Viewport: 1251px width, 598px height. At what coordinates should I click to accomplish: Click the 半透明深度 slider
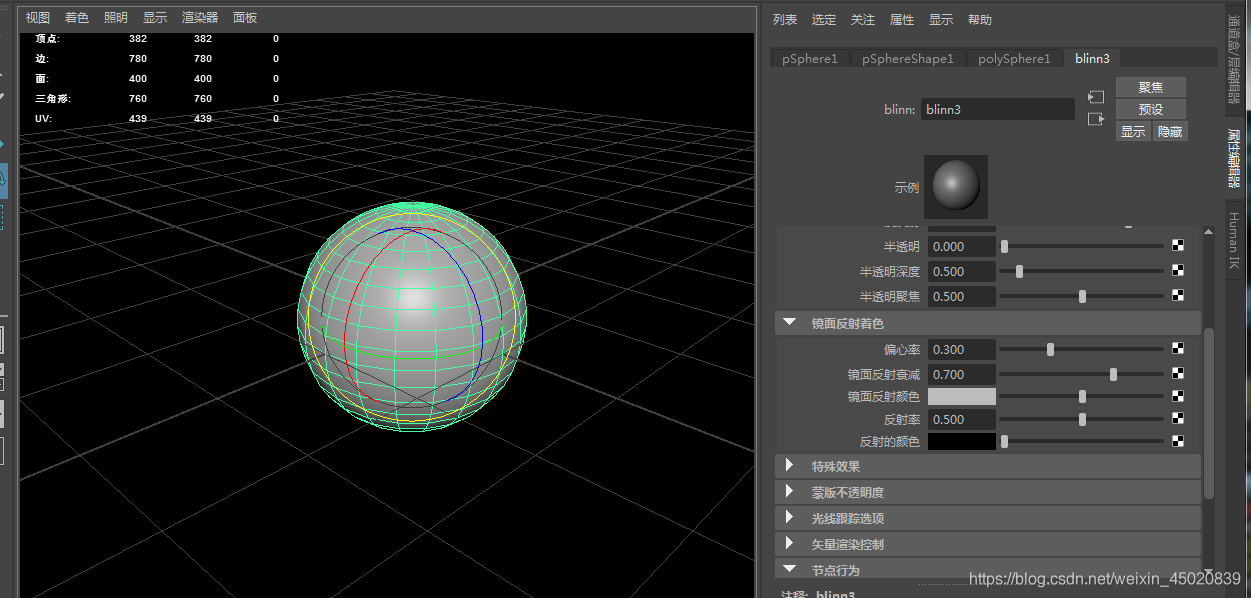[1082, 271]
